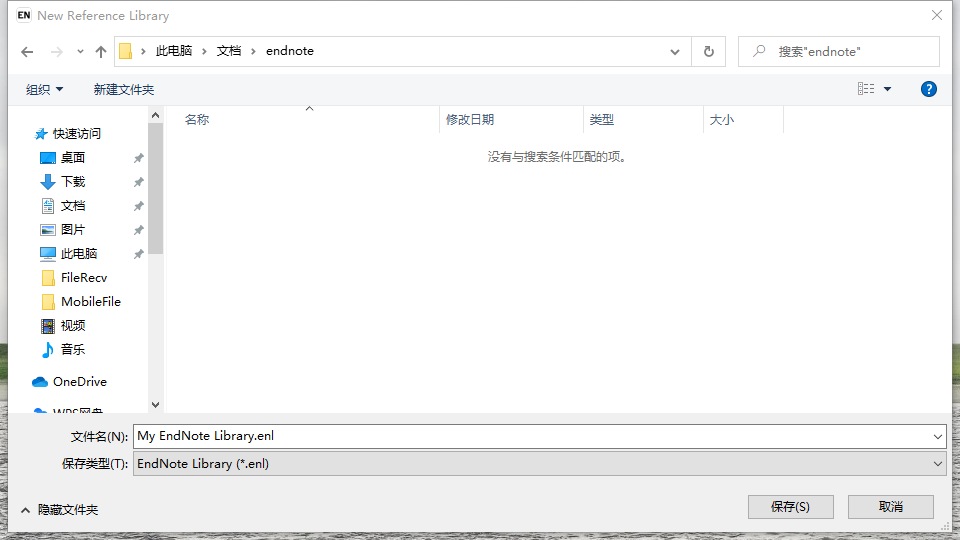Click the pin icon beside 此电脑
The image size is (960, 540).
tap(139, 253)
